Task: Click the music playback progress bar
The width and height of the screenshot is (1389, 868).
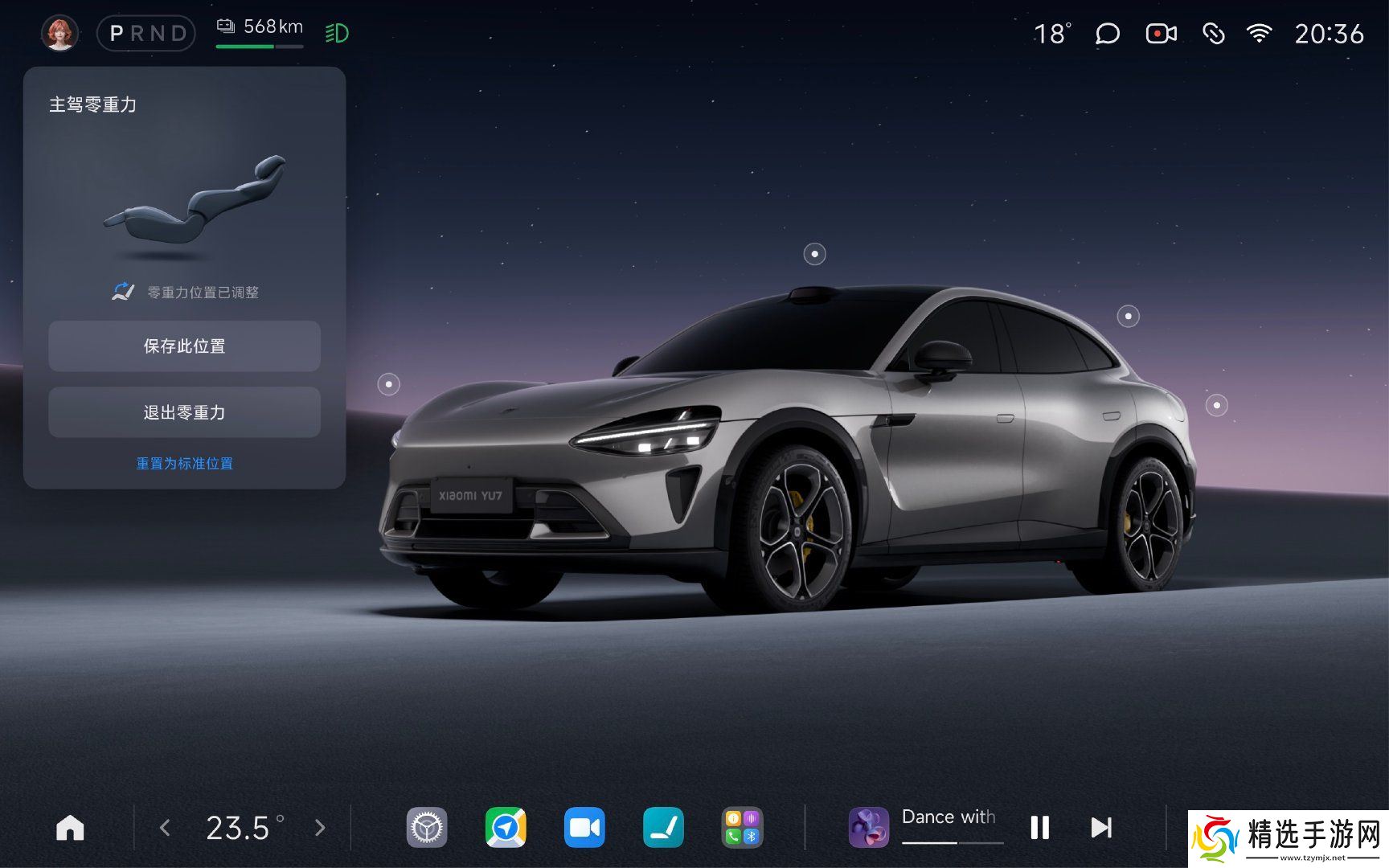Action: coord(953,842)
